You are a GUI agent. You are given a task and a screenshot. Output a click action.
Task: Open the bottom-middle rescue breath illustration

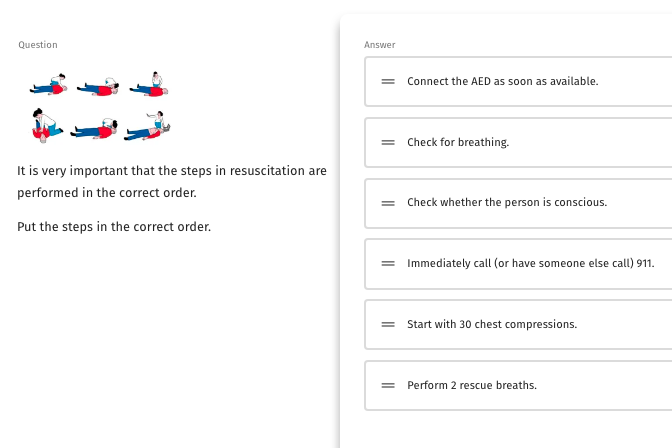(94, 129)
